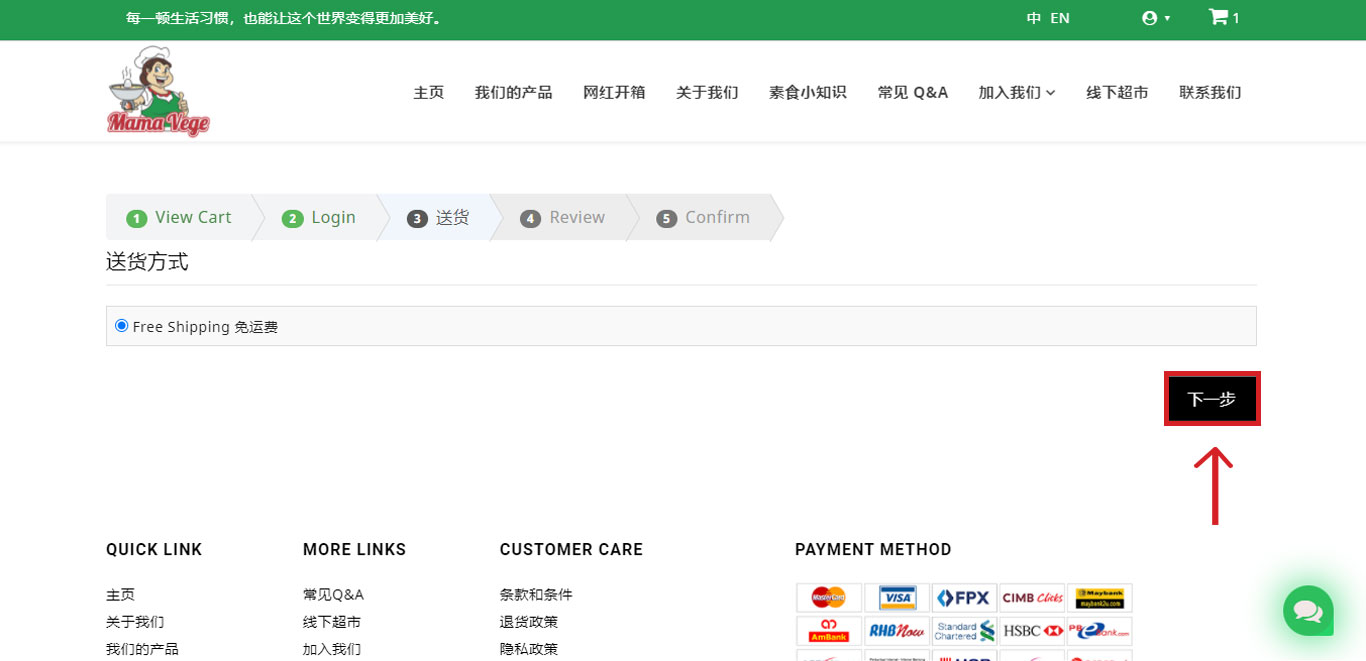Go back to the View Cart step
Viewport: 1366px width, 661px height.
[x=180, y=218]
